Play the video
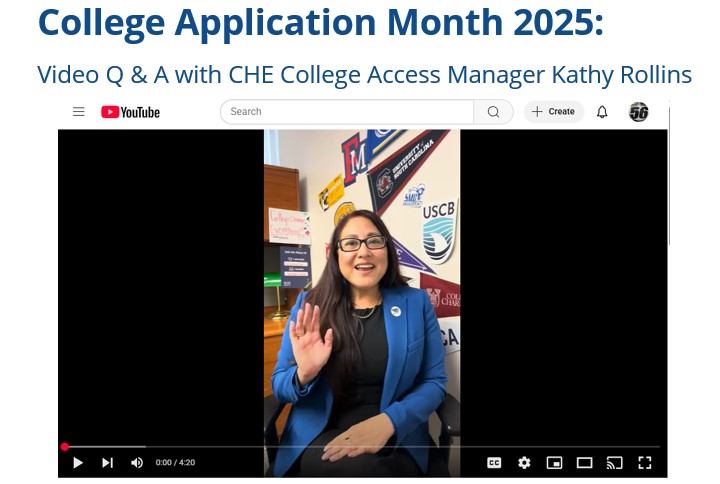 pos(78,462)
